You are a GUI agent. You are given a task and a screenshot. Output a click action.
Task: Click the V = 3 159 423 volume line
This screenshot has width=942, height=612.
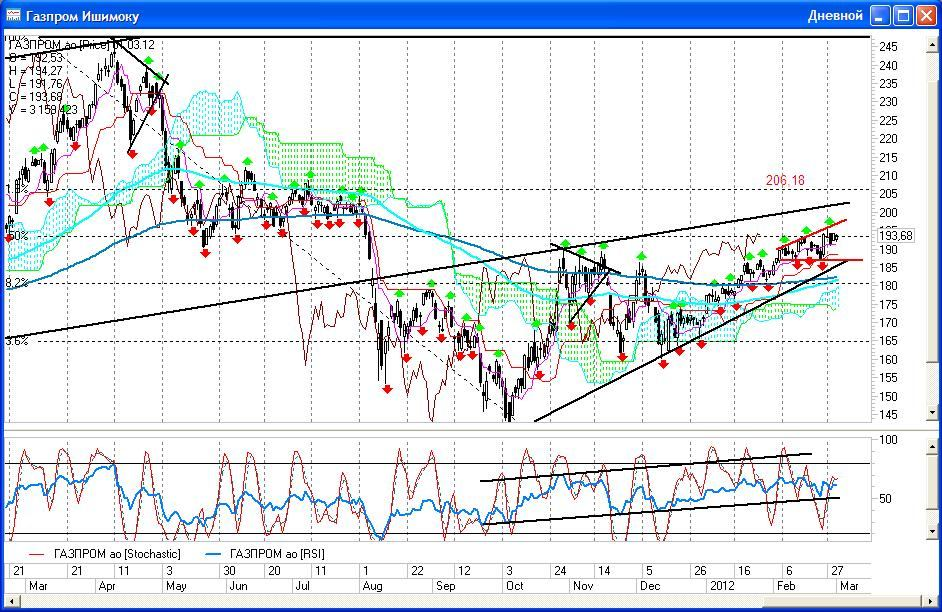point(43,110)
